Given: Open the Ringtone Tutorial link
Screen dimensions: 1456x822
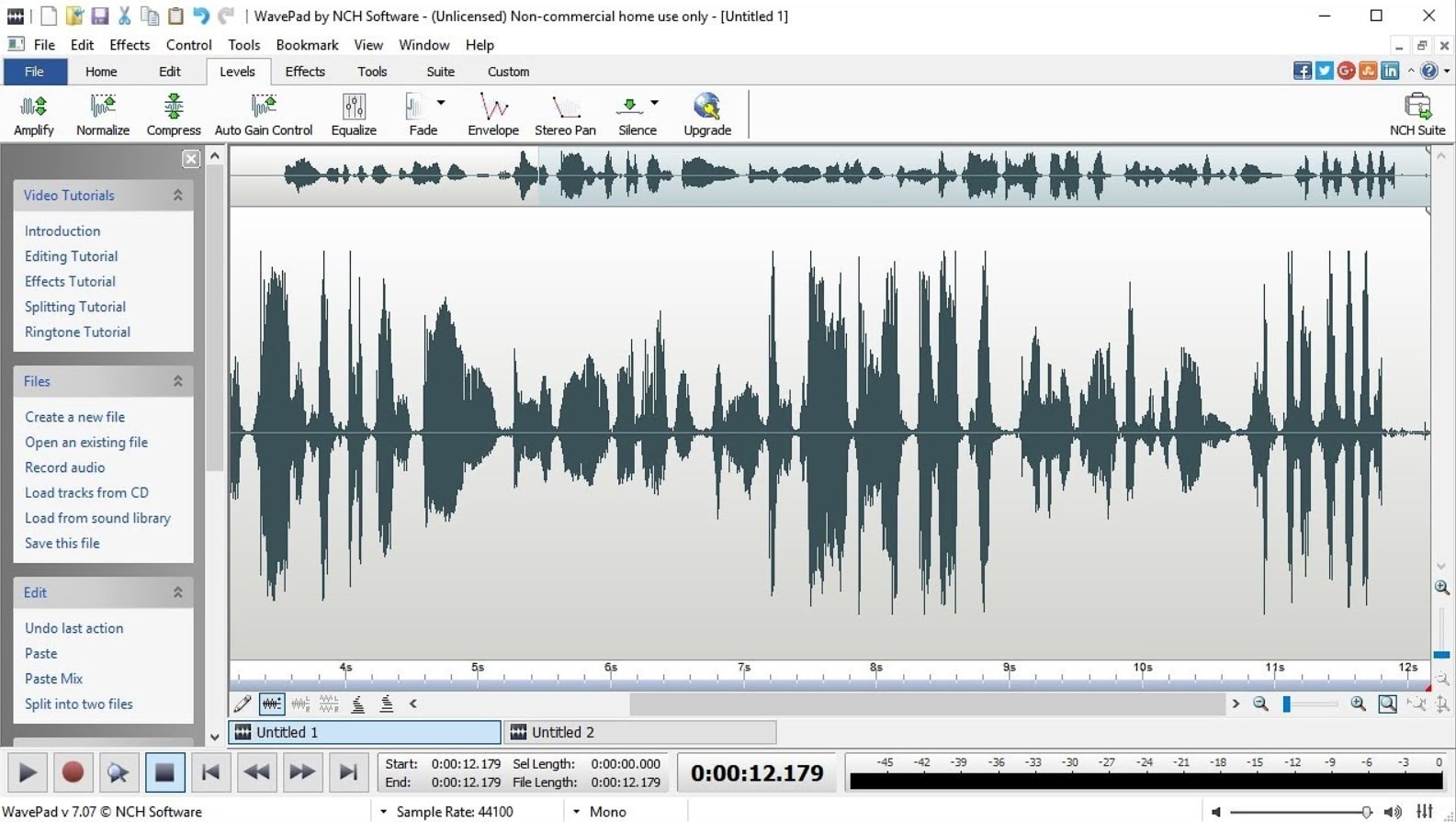Looking at the screenshot, I should point(77,332).
